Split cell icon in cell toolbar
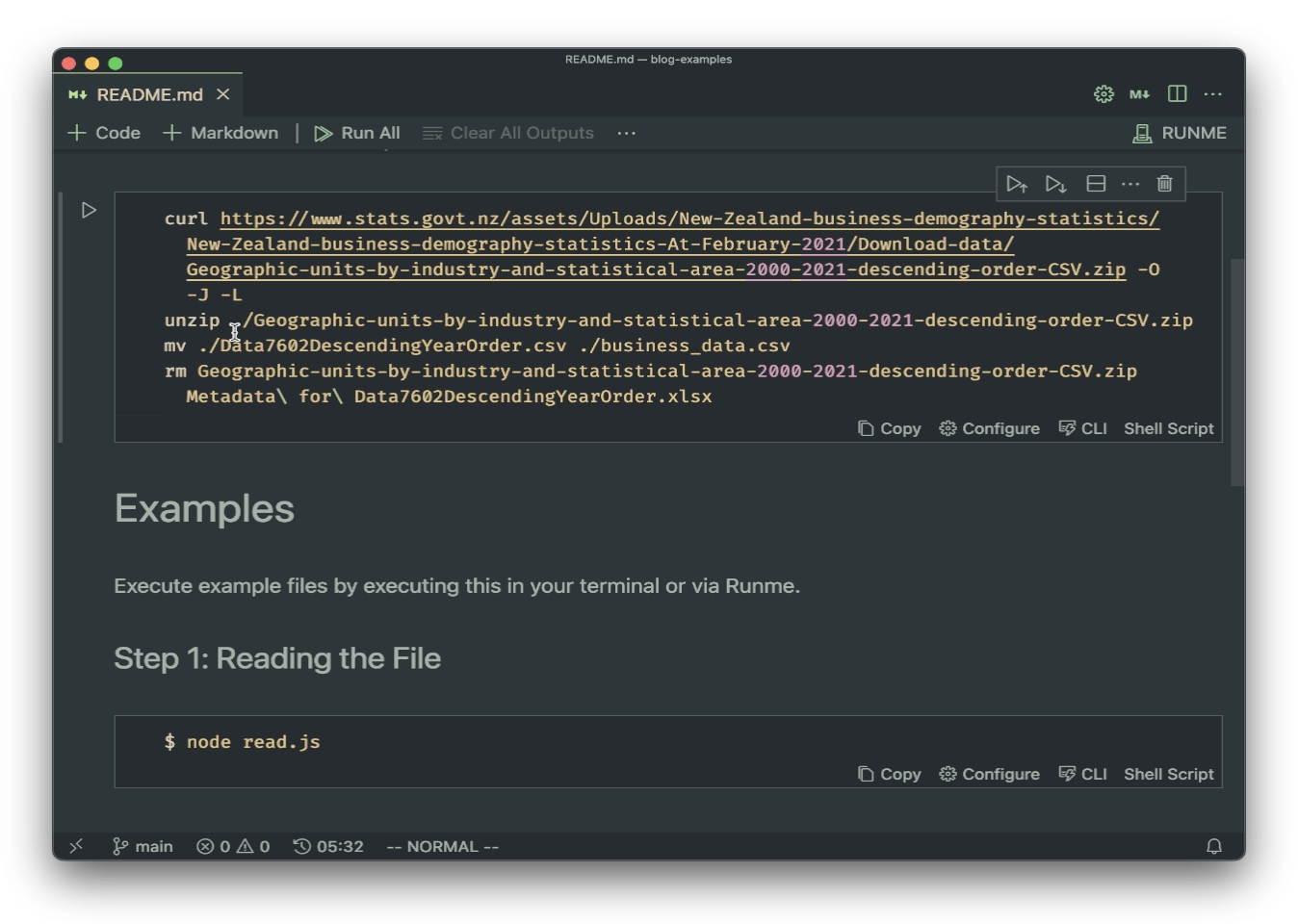 (x=1096, y=184)
